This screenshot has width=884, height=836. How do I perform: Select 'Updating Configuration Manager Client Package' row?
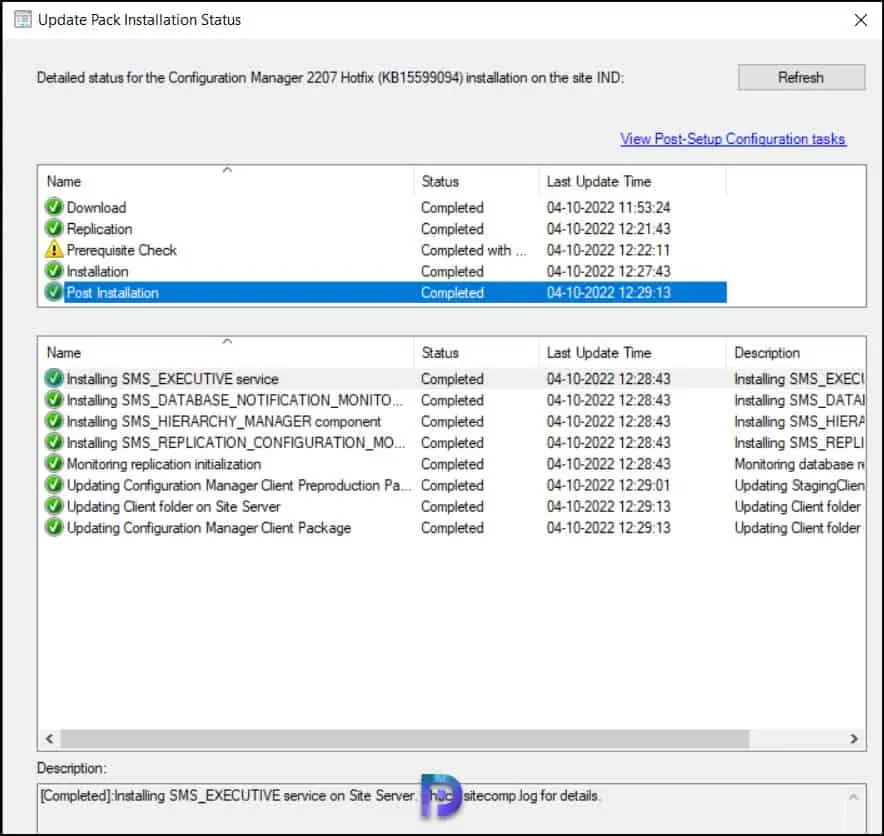pos(454,528)
